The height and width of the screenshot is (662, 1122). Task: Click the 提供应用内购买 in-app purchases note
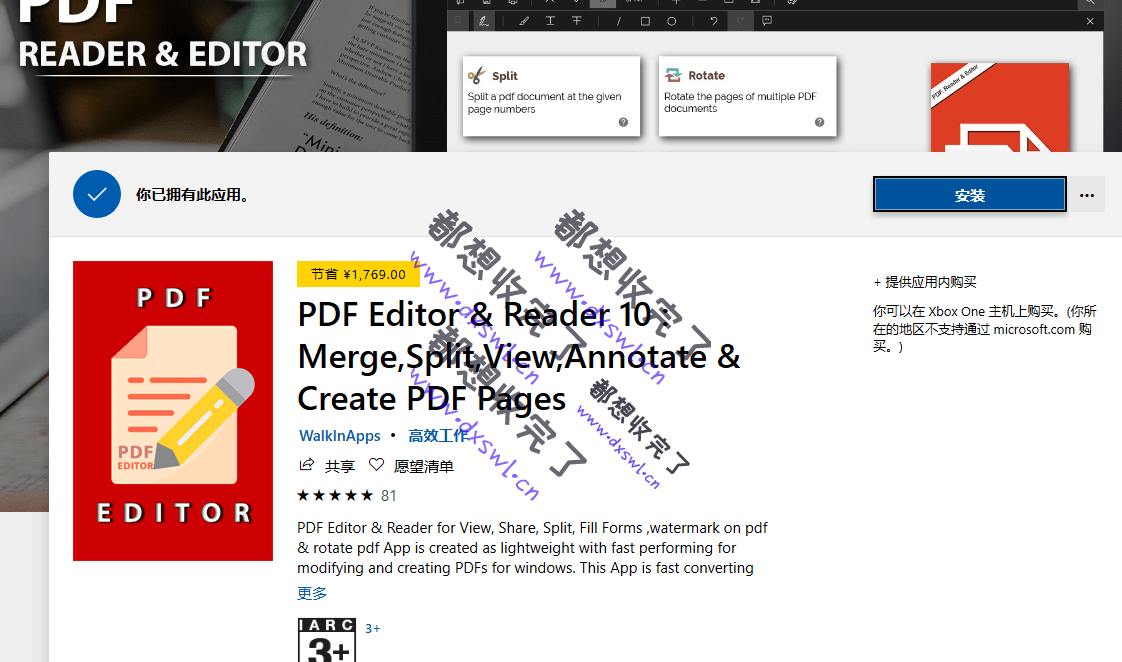(925, 282)
